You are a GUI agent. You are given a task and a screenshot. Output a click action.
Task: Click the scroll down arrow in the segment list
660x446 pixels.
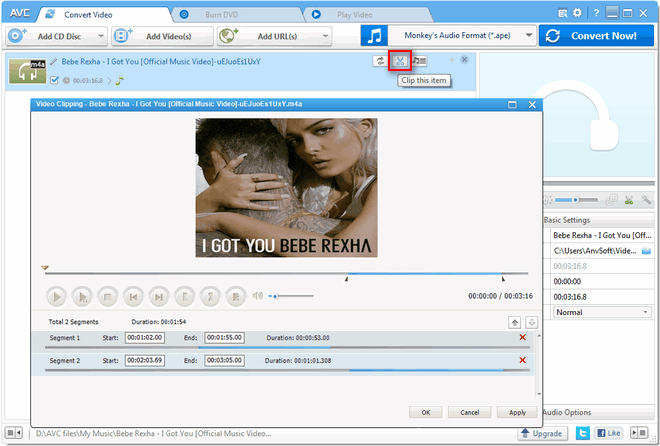coord(539,394)
